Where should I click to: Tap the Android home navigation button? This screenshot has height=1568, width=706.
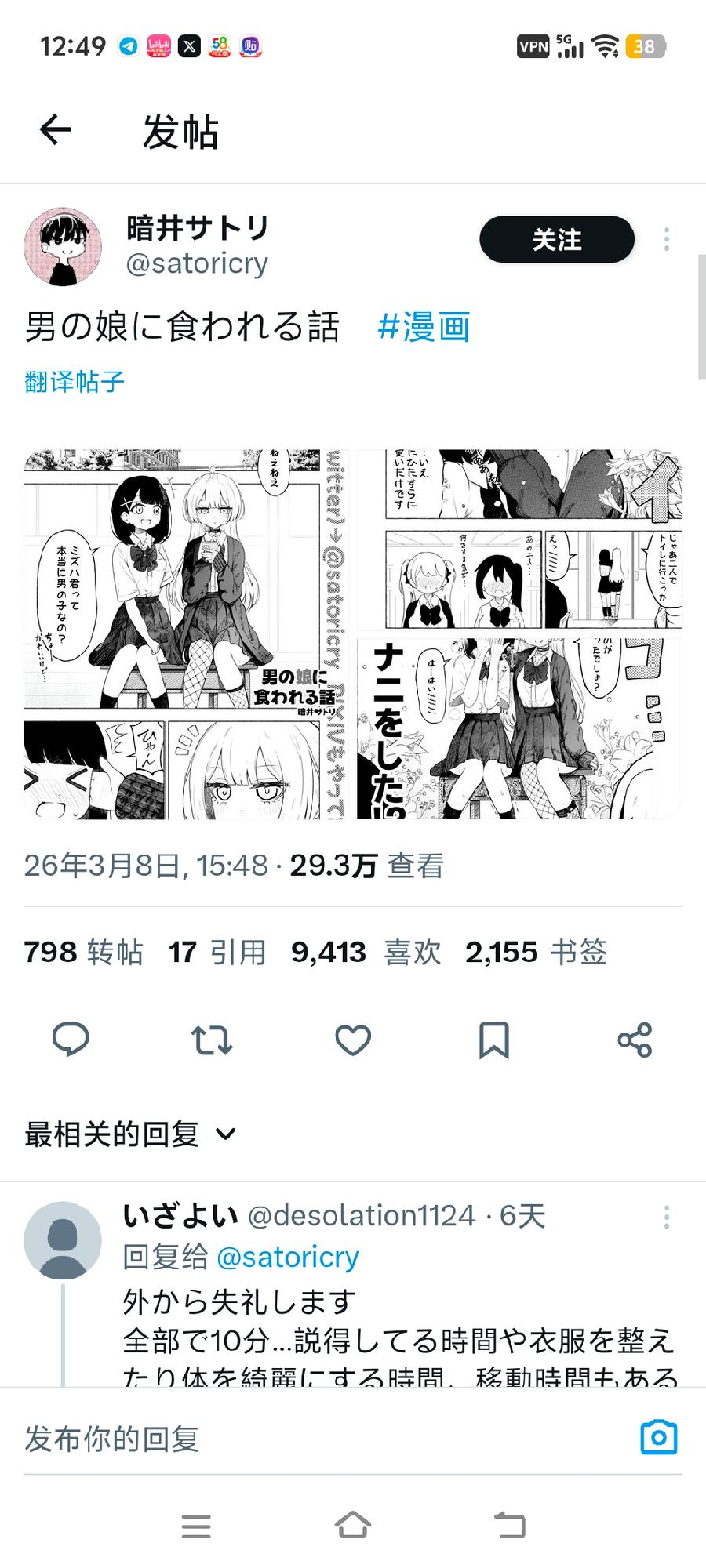point(353,1526)
